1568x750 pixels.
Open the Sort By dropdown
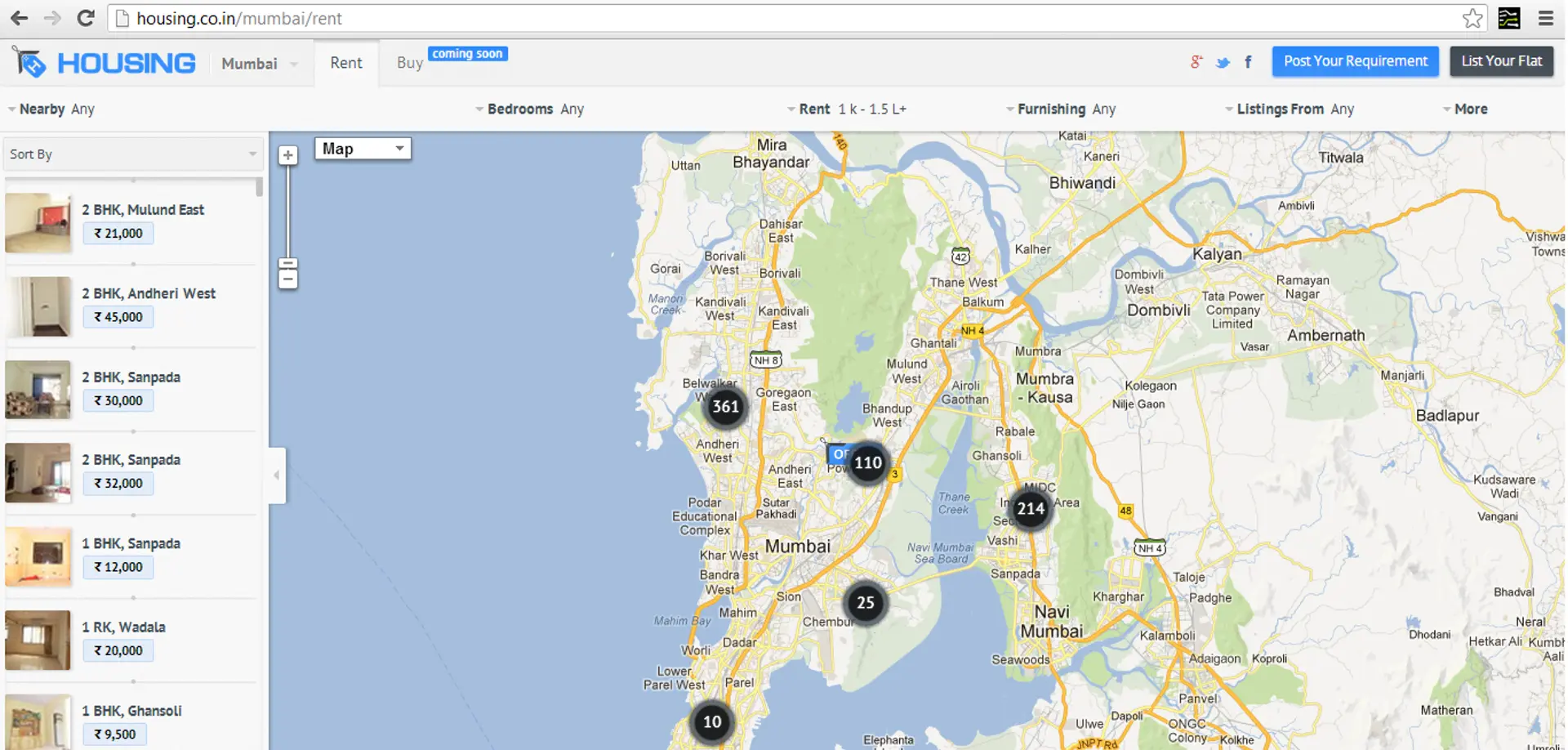pos(133,154)
